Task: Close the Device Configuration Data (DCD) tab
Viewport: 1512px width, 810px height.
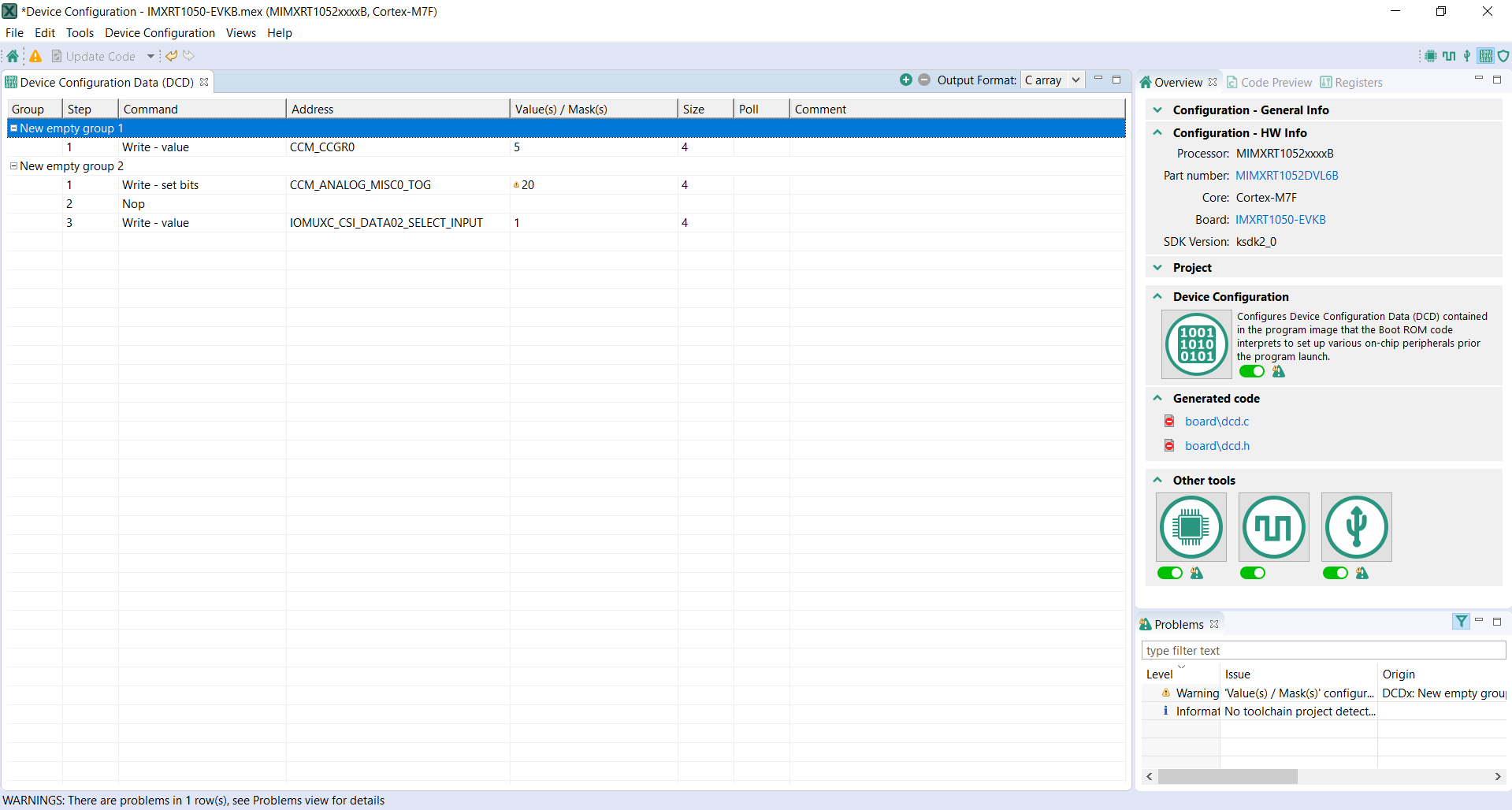Action: [x=204, y=82]
